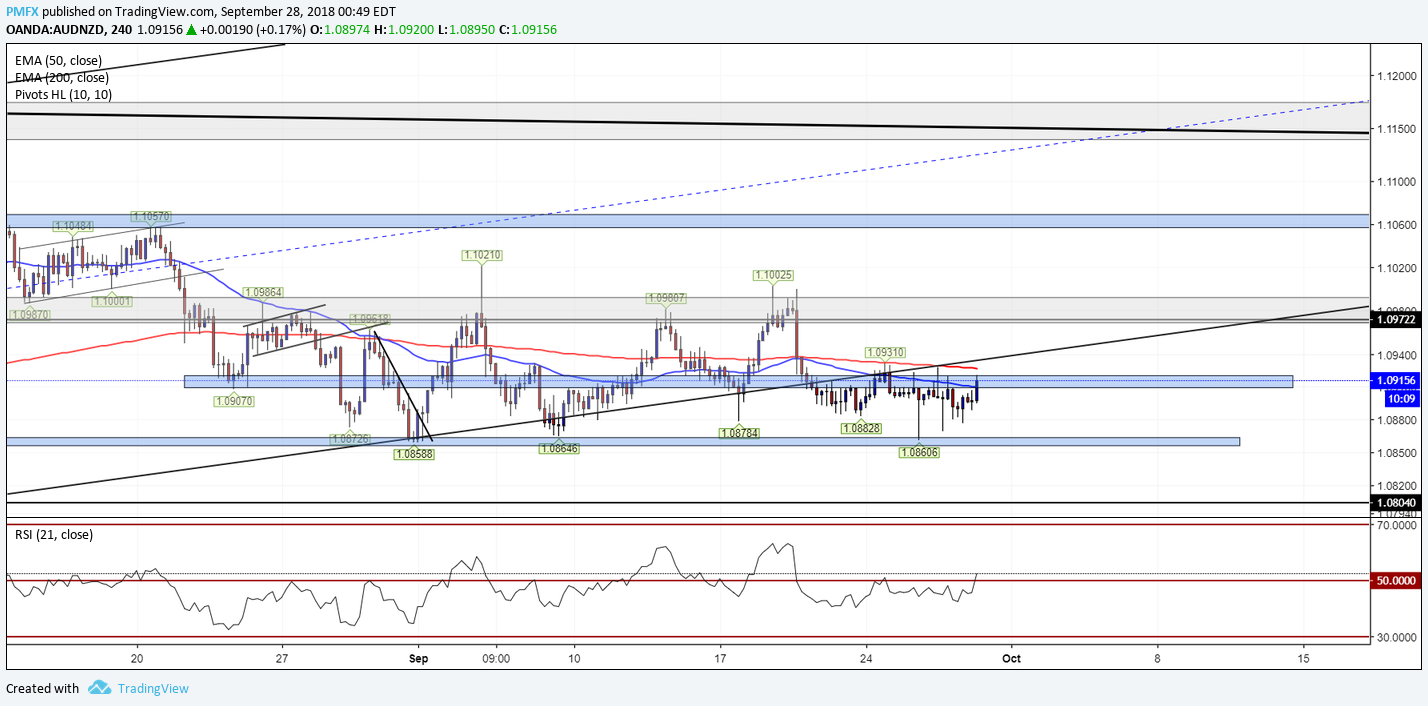Viewport: 1428px width, 706px height.
Task: Click the Oct date on time axis
Action: coord(1011,659)
